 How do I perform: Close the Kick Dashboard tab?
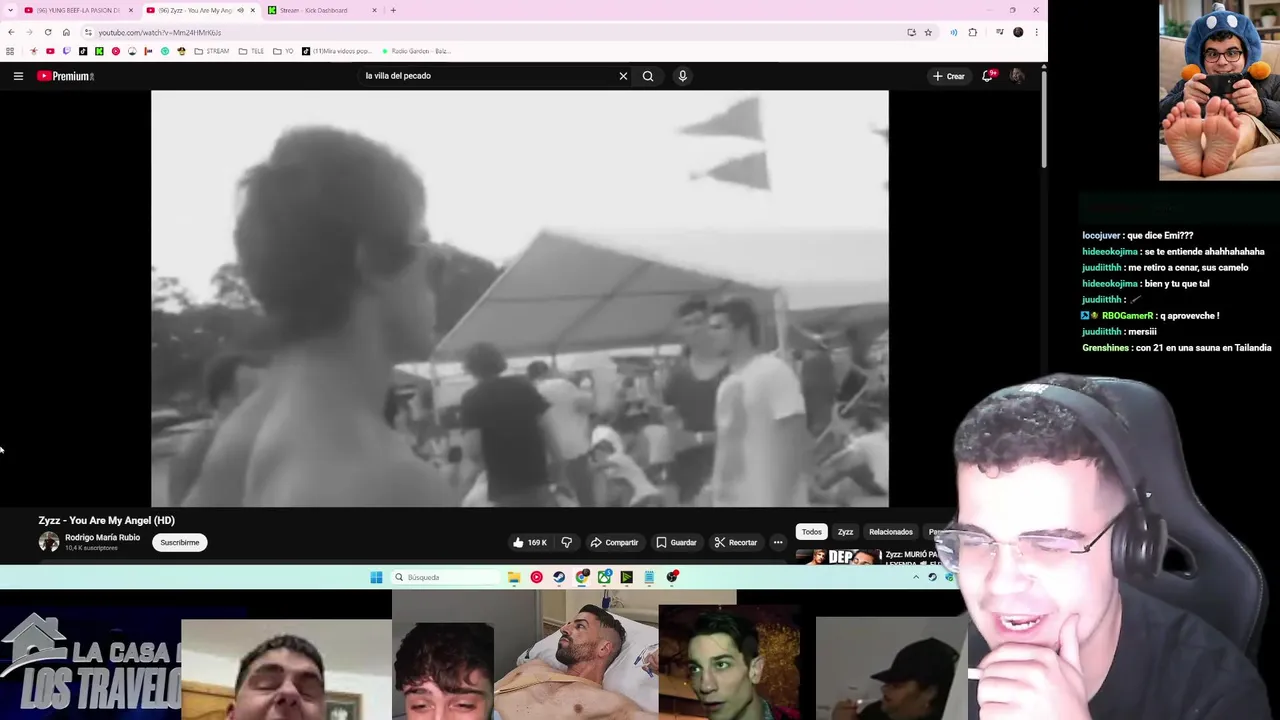pyautogui.click(x=374, y=10)
